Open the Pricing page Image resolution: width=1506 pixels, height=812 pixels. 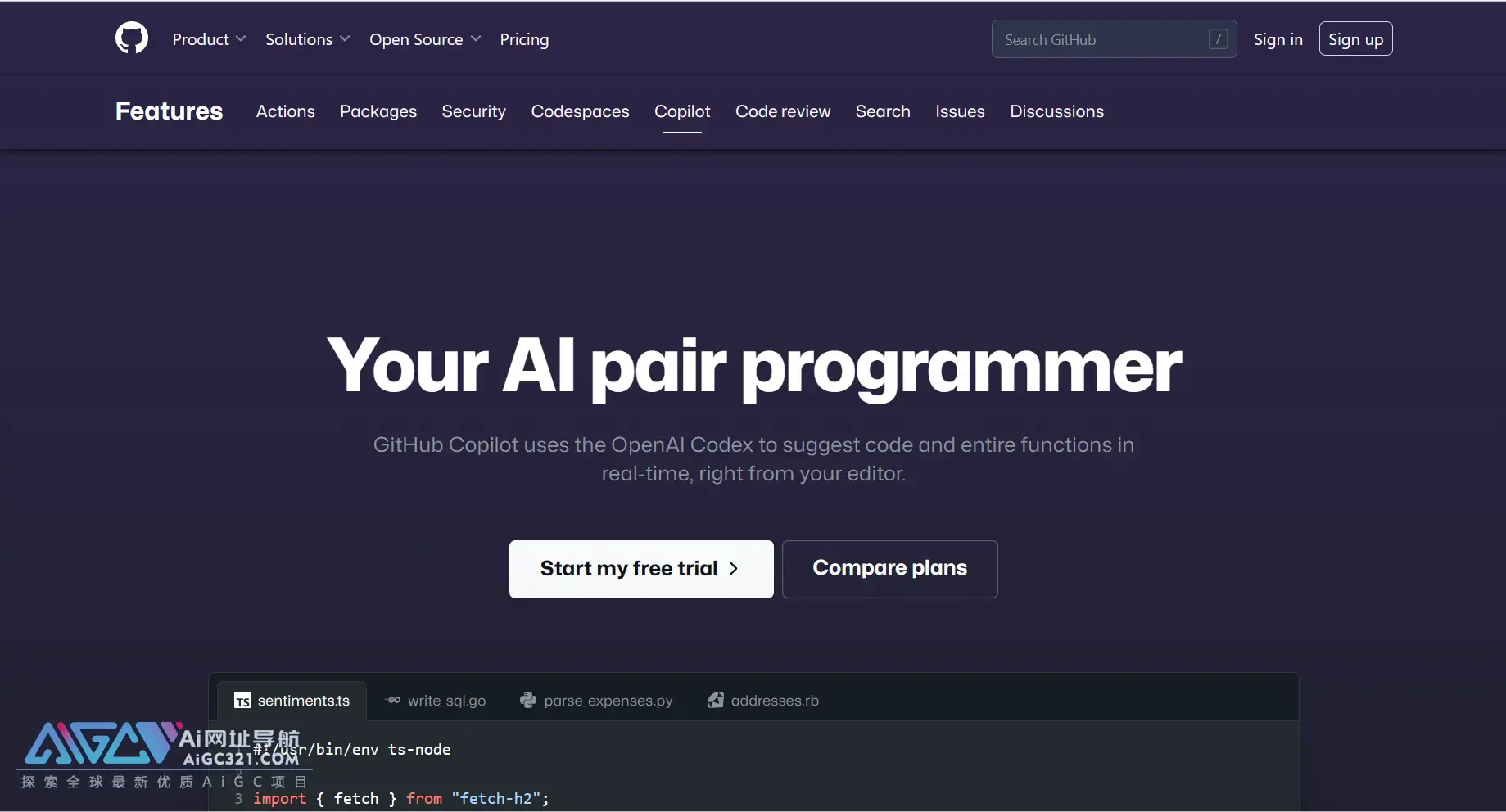[x=524, y=39]
